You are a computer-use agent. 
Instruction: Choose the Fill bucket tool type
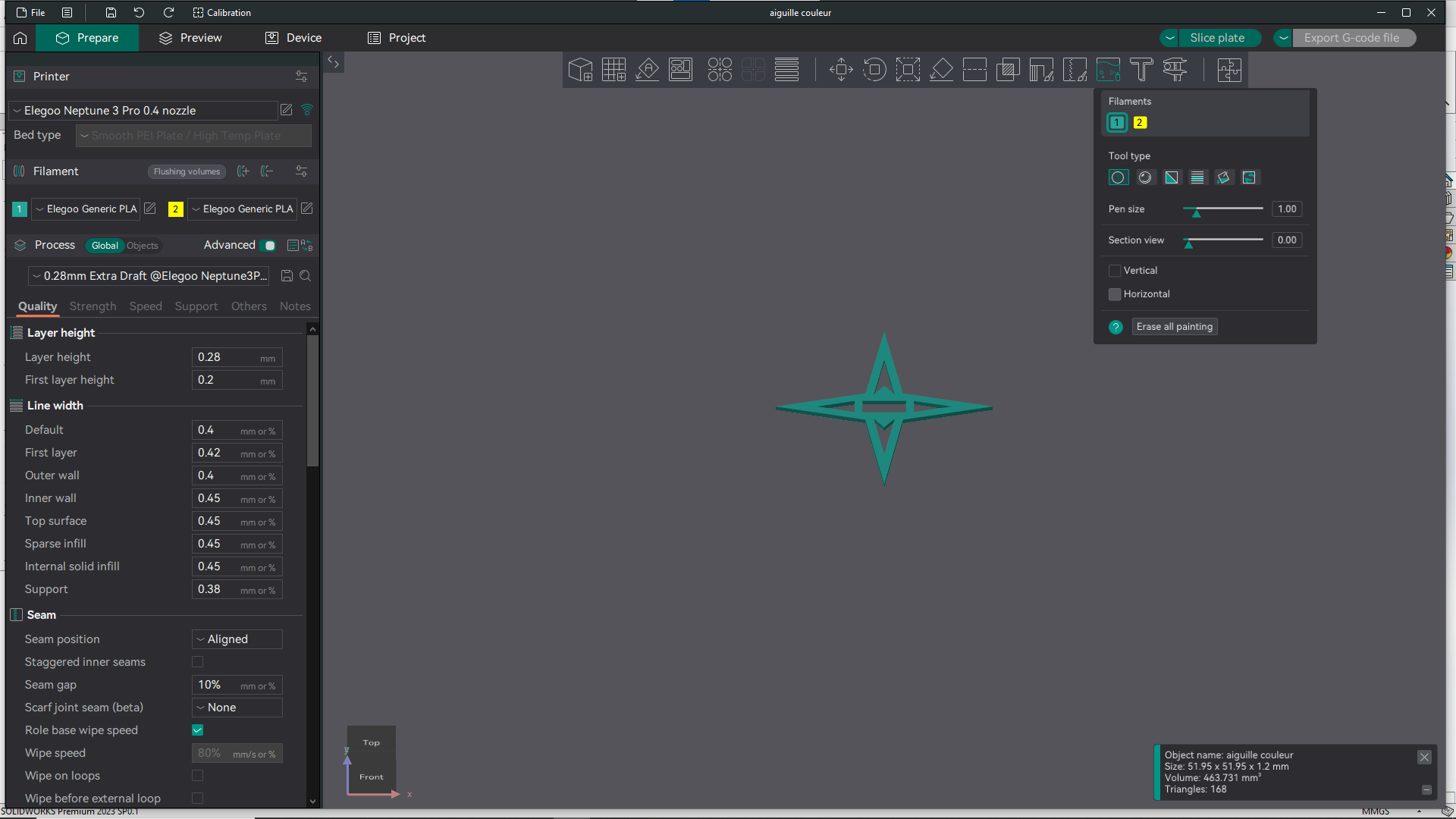(x=1223, y=177)
